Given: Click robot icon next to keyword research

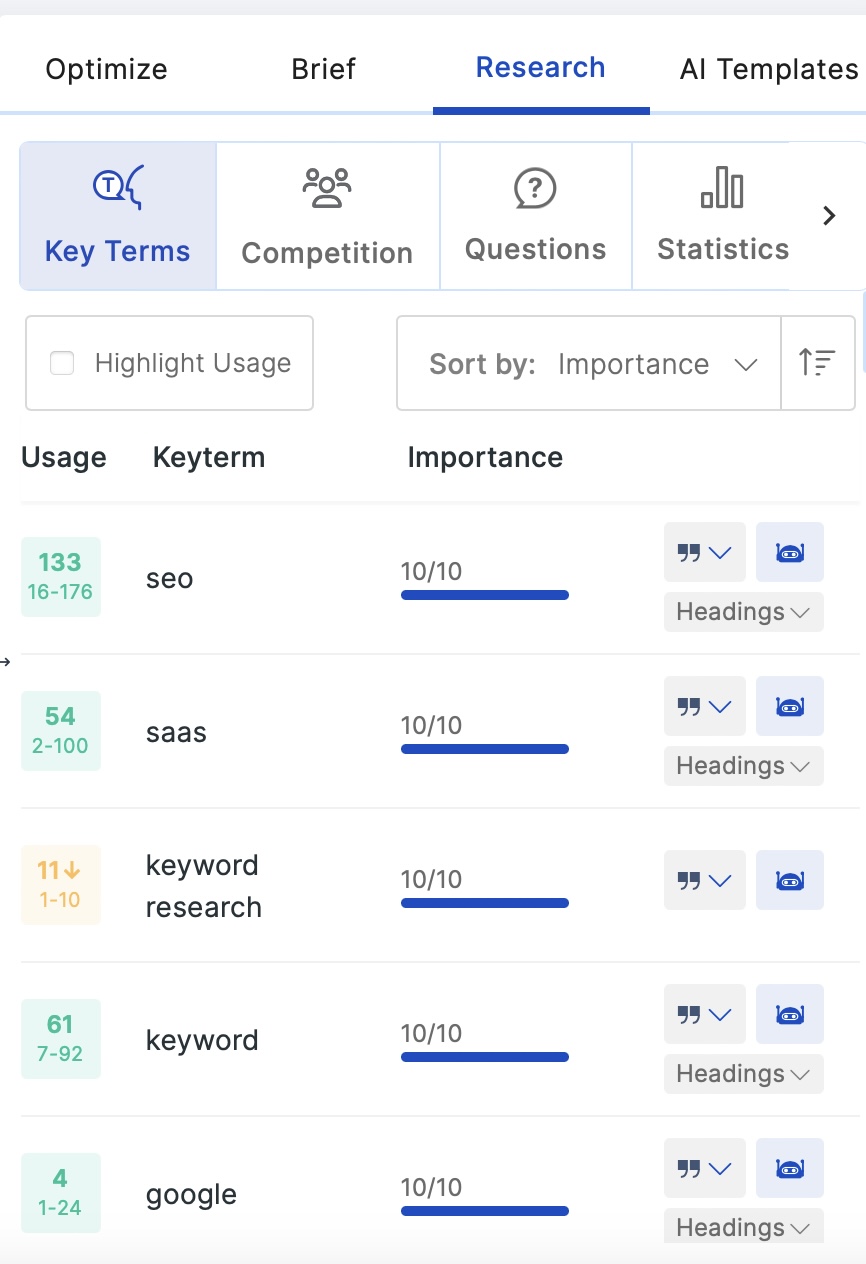Looking at the screenshot, I should [x=789, y=880].
